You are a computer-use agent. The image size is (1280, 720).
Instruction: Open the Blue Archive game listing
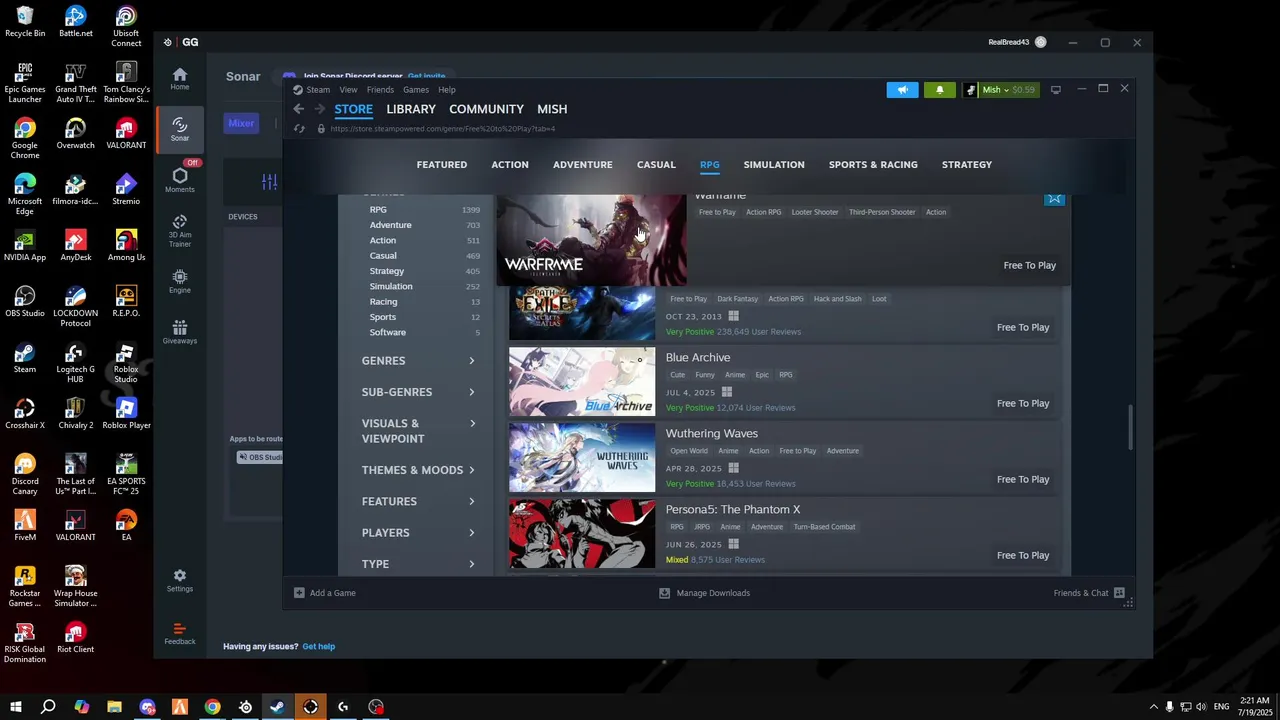[x=784, y=381]
